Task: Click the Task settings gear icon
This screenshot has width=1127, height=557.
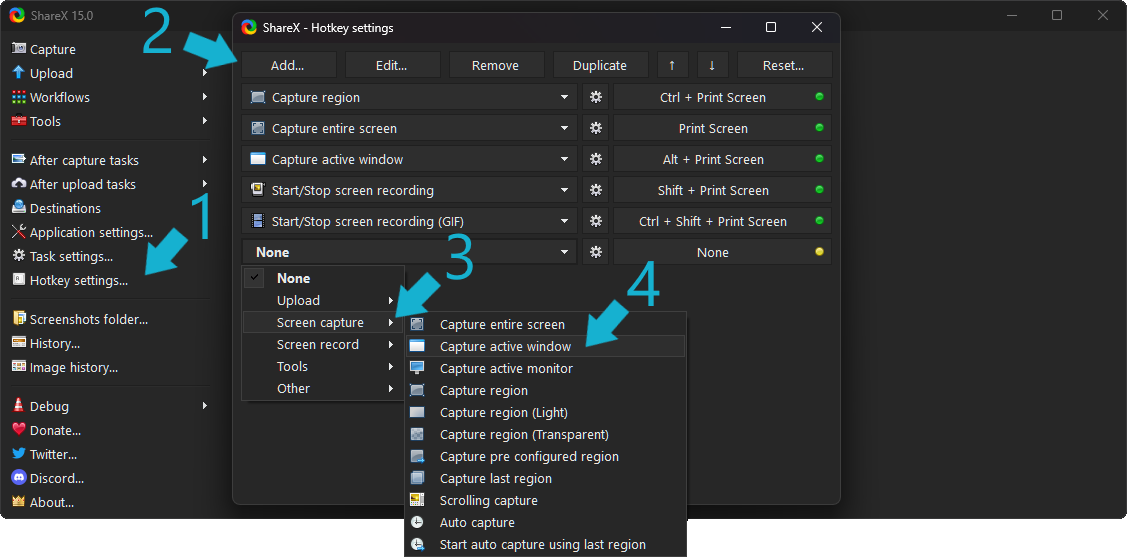Action: coord(19,256)
